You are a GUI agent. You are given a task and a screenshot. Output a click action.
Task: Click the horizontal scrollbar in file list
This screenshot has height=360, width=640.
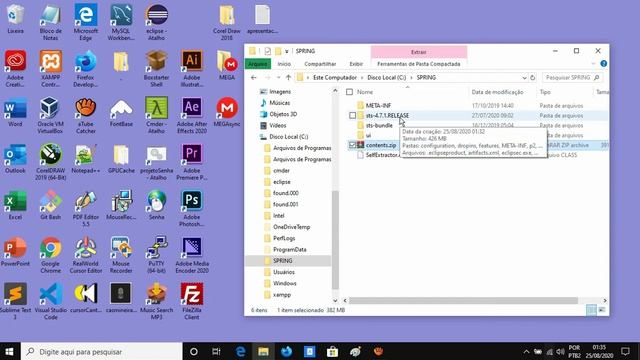463,301
